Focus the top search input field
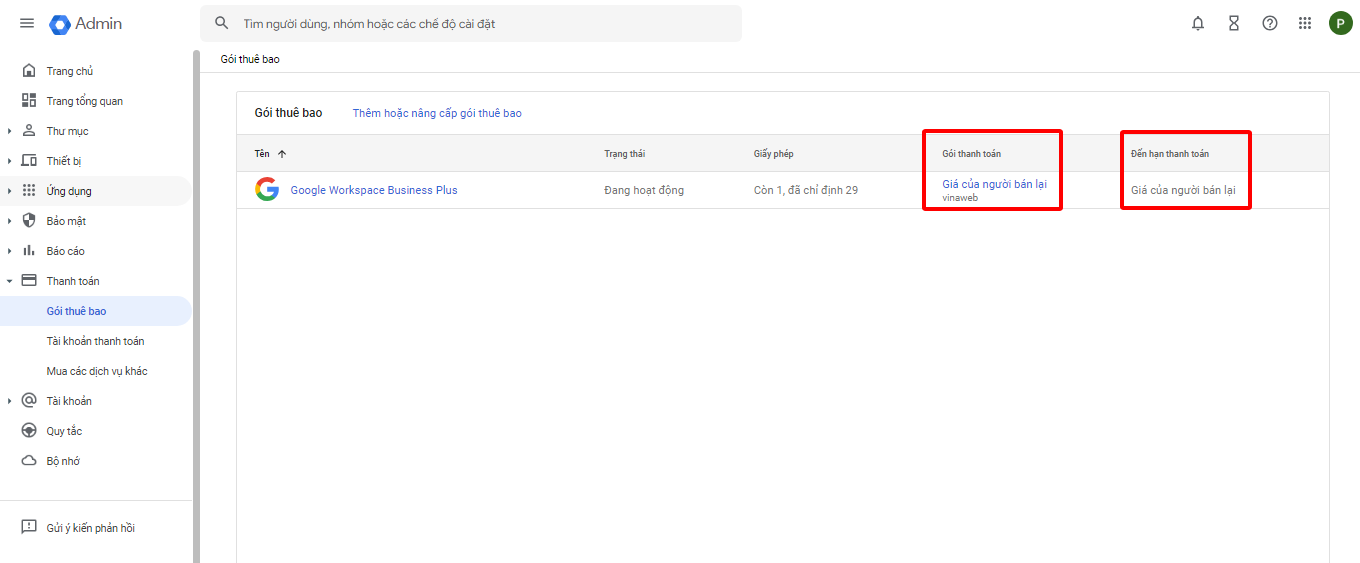 pos(480,23)
